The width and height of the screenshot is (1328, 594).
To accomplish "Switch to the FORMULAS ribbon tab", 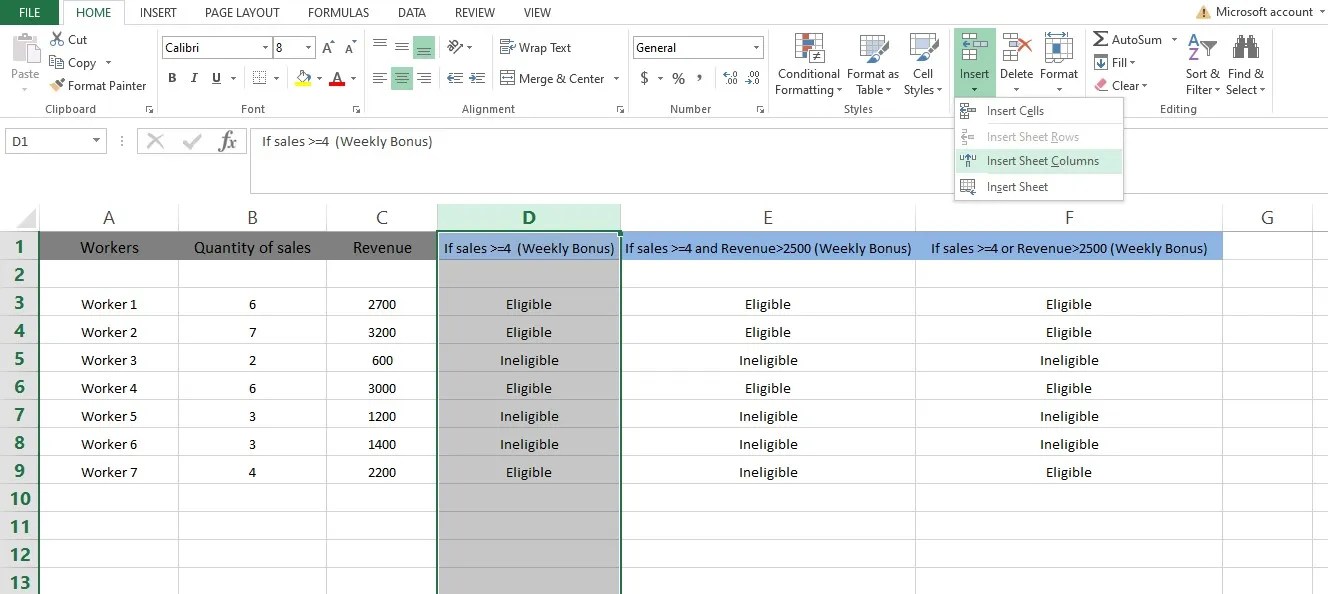I will coord(338,12).
